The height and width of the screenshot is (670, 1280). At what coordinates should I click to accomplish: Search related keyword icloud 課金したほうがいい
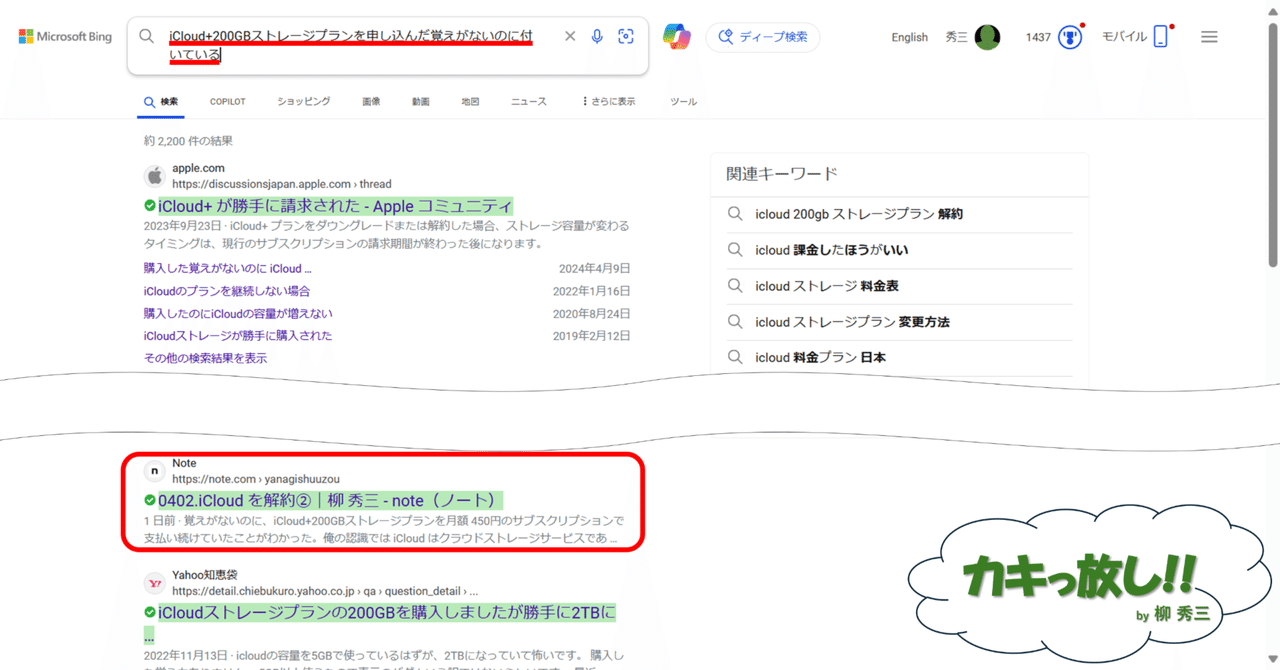click(x=832, y=250)
